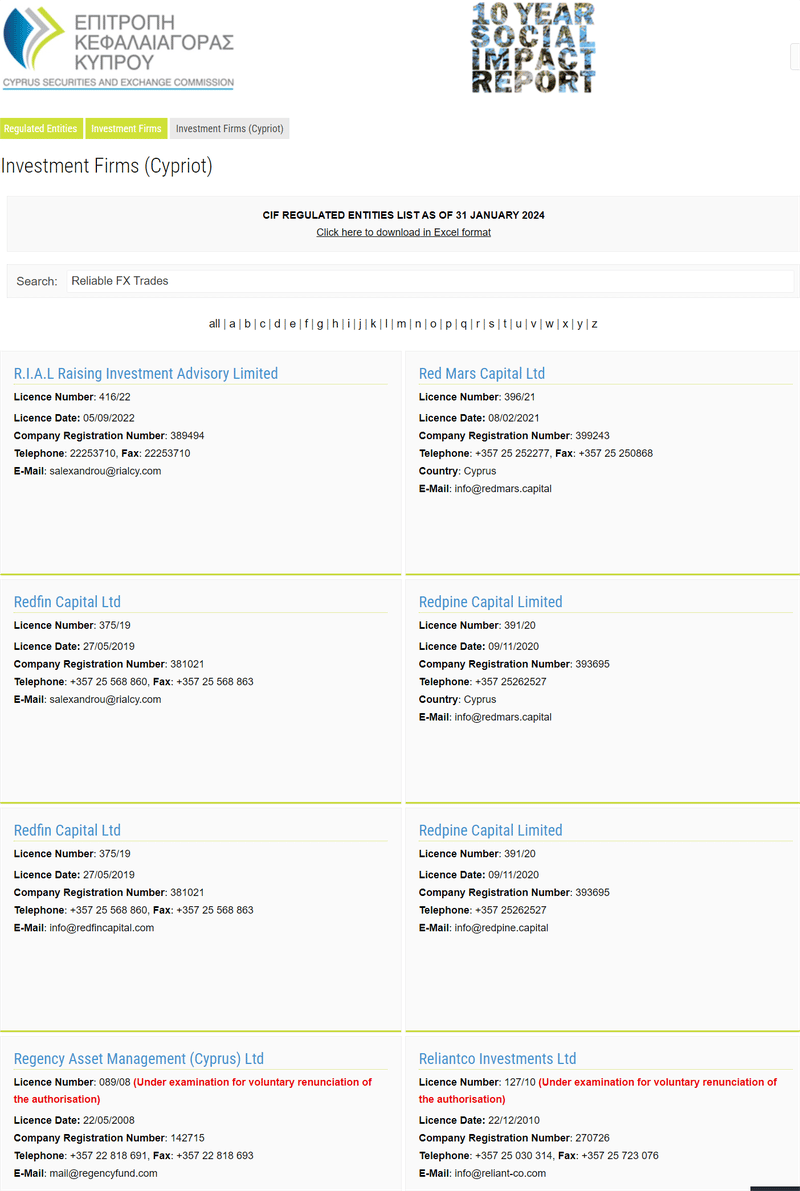Filter firms by letter c
Viewport: 800px width, 1191px height.
tap(262, 324)
